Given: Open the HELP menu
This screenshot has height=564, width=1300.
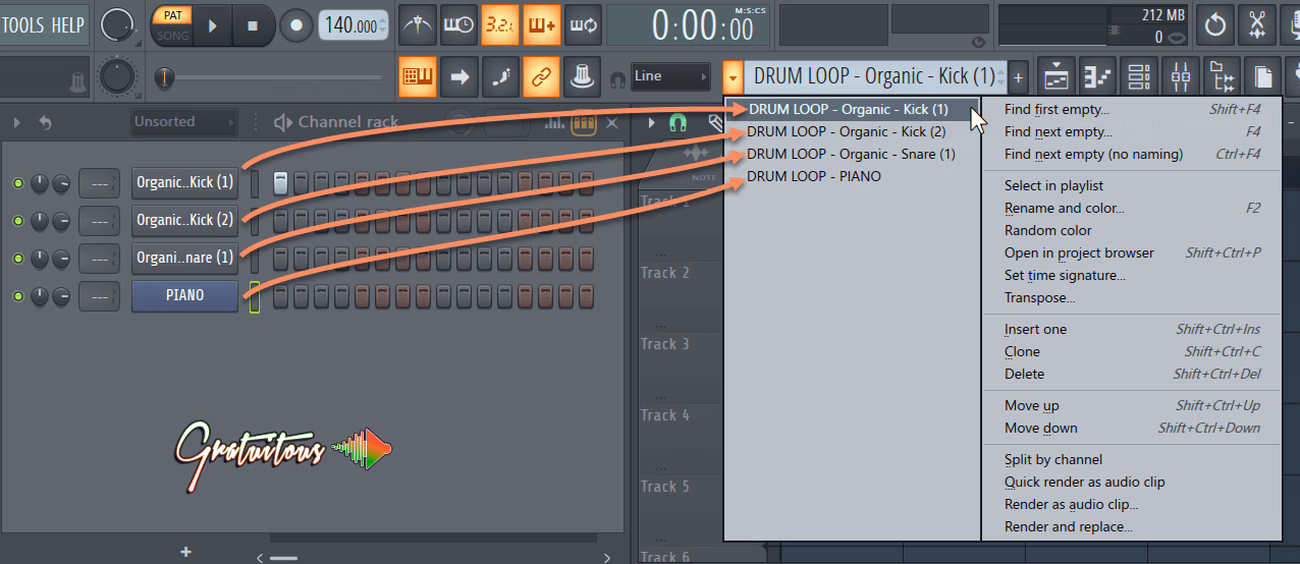Looking at the screenshot, I should tap(68, 25).
